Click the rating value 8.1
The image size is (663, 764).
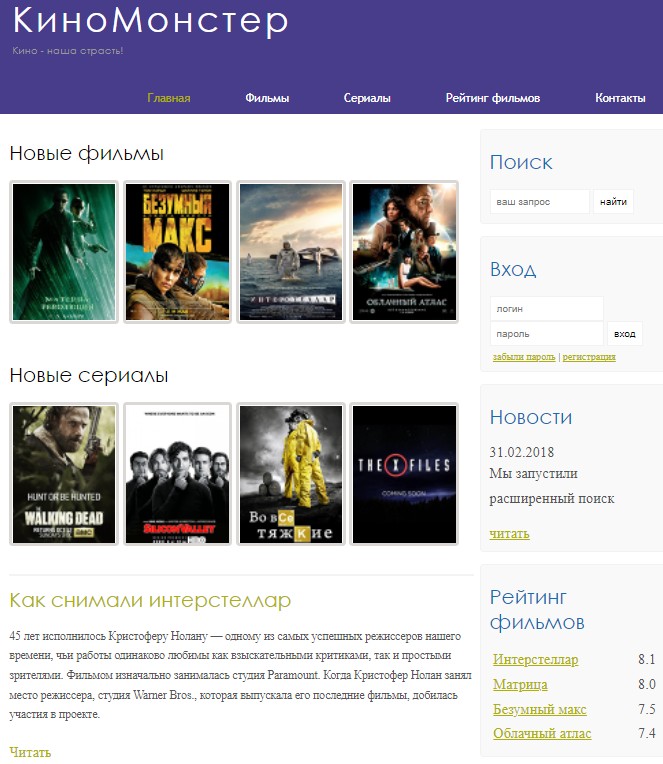click(647, 659)
